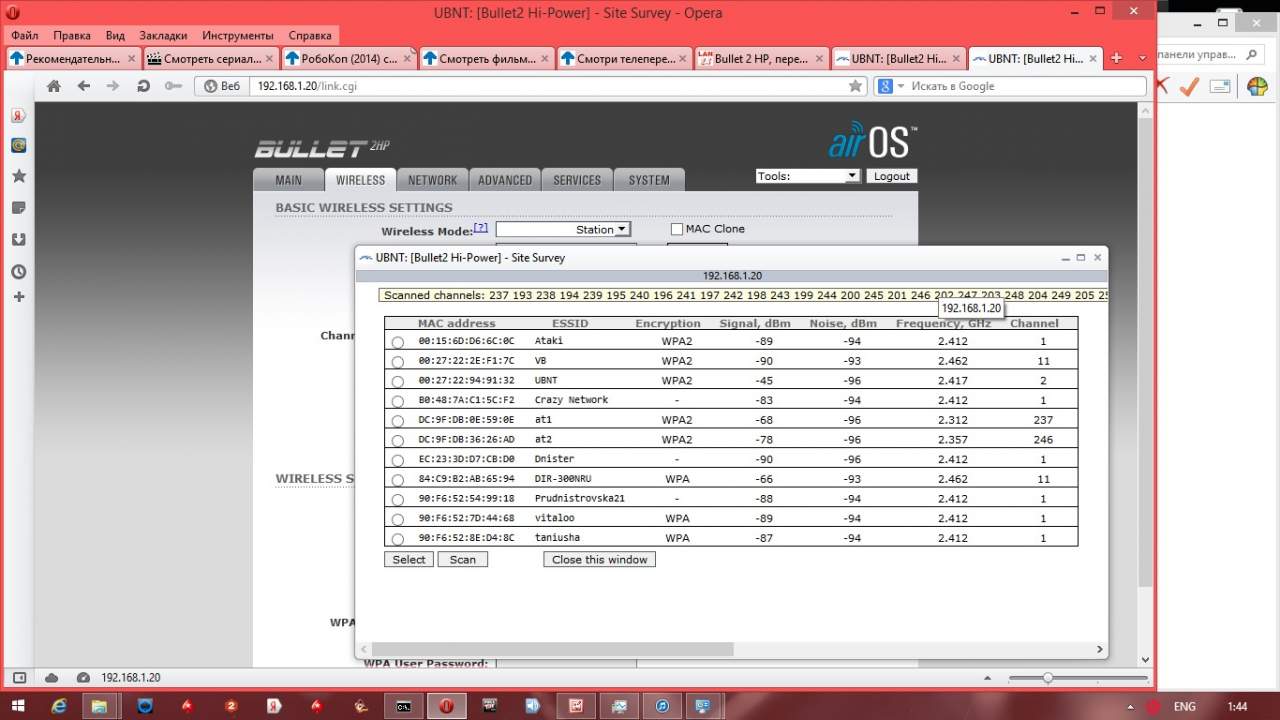The height and width of the screenshot is (720, 1280).
Task: Click the Opera home button
Action: [54, 86]
